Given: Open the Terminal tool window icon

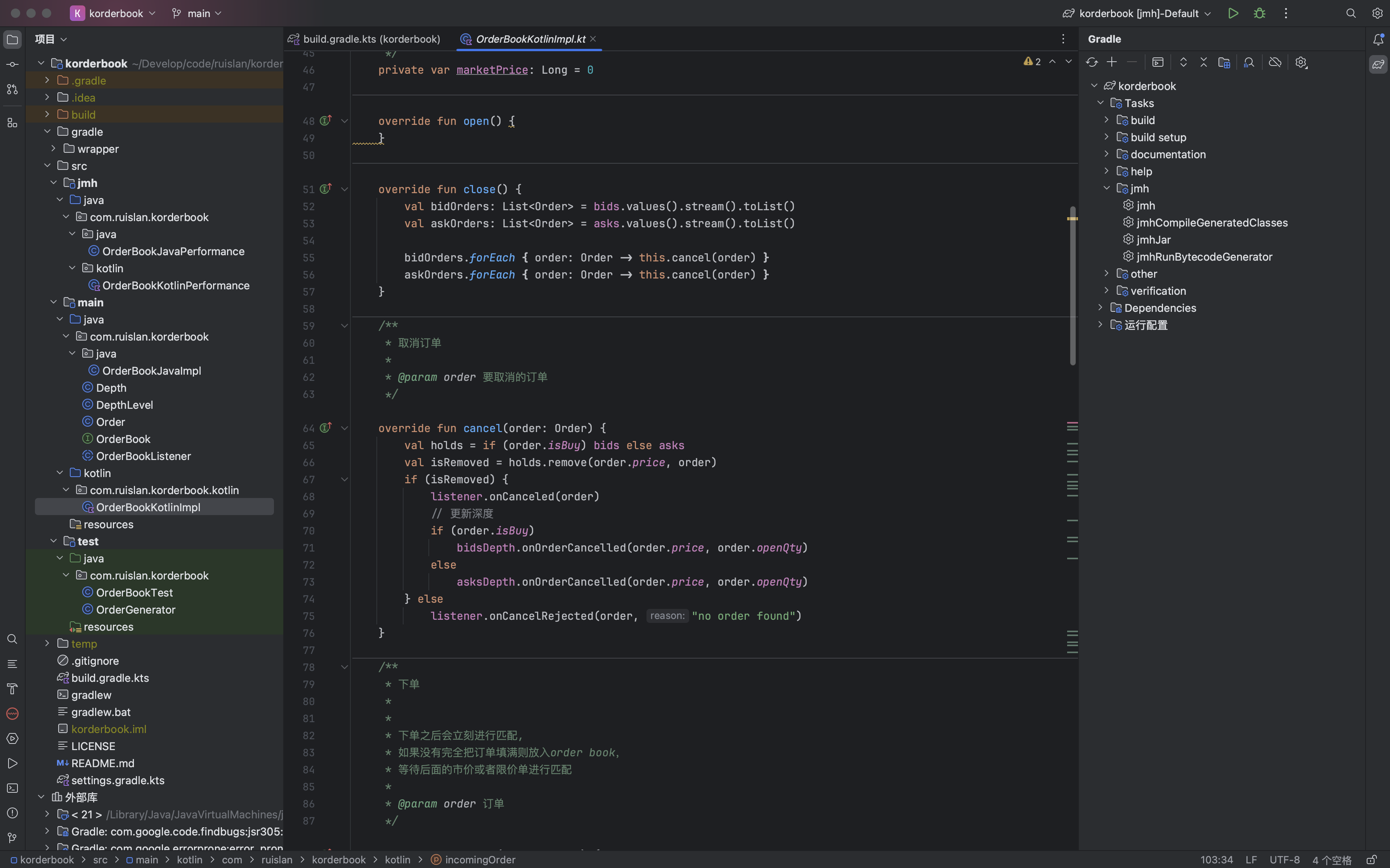Looking at the screenshot, I should (12, 788).
